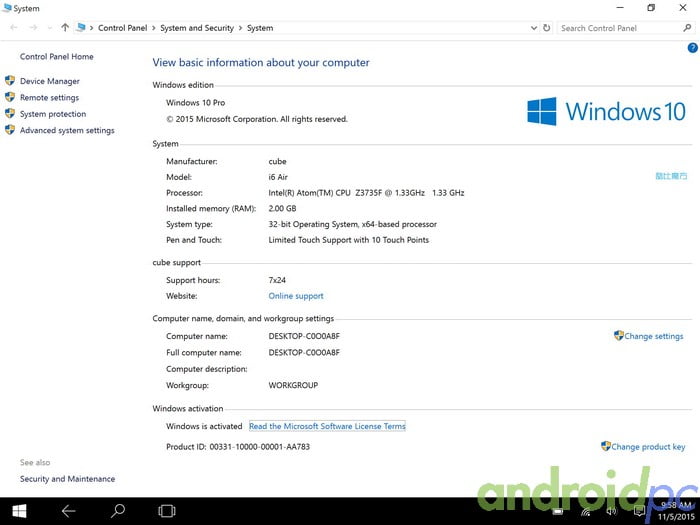This screenshot has width=700, height=525.
Task: Click 'Limited Touch Support with 10 Touch Points'
Action: [349, 240]
